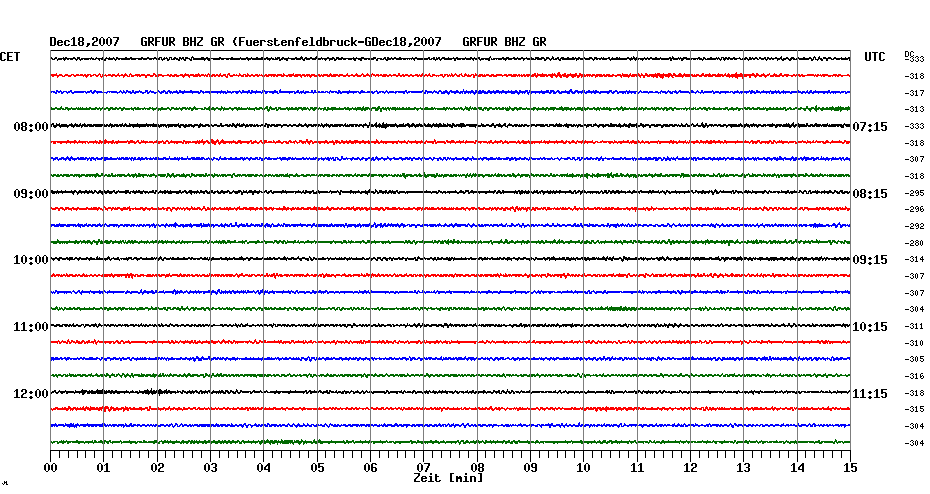
Task: Click the 08:15 UTC time label
Action: 870,194
